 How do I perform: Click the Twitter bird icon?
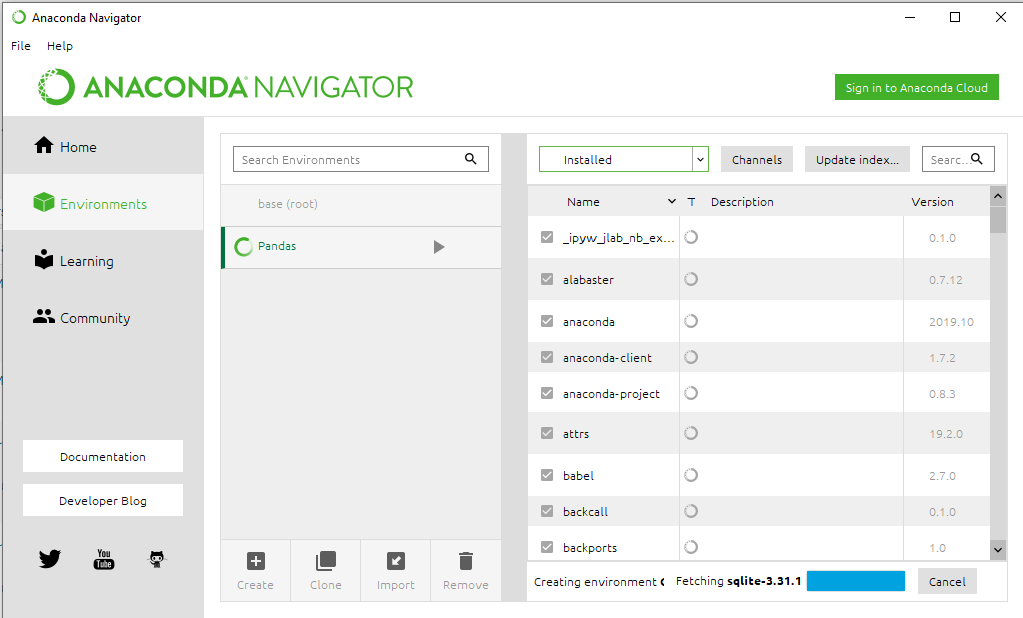pos(50,559)
